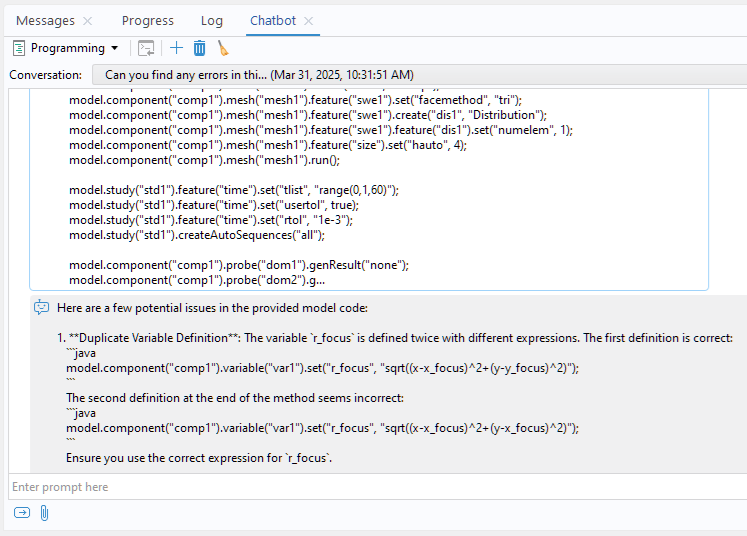This screenshot has width=747, height=536.
Task: Open the Conversation selector dropdown
Action: pyautogui.click(x=416, y=75)
